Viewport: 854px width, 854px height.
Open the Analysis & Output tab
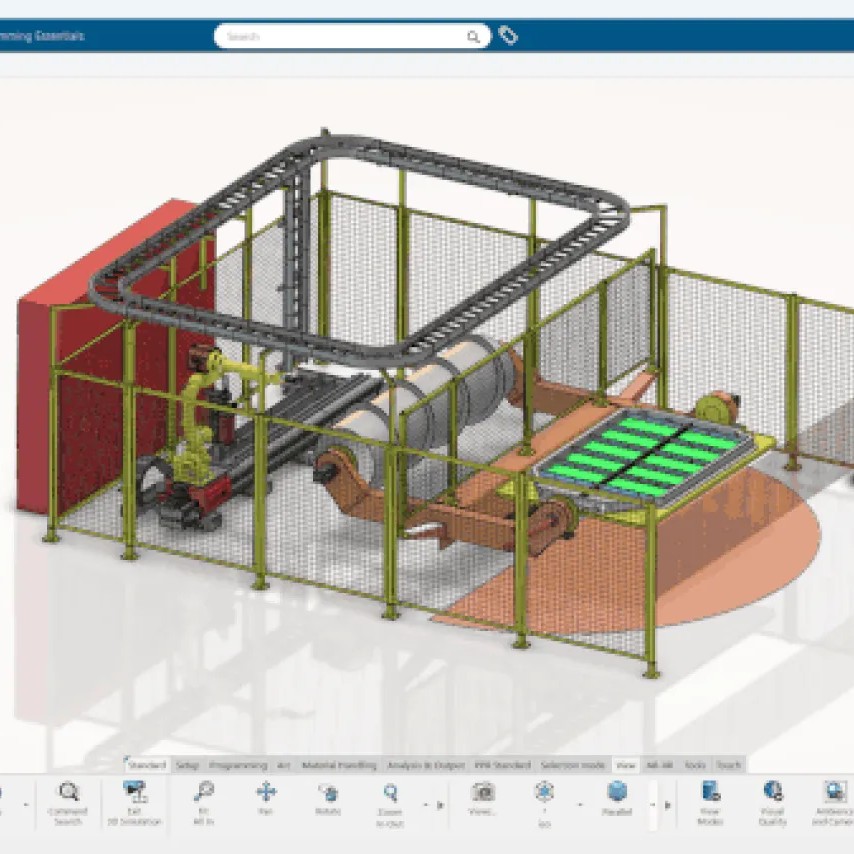point(426,765)
